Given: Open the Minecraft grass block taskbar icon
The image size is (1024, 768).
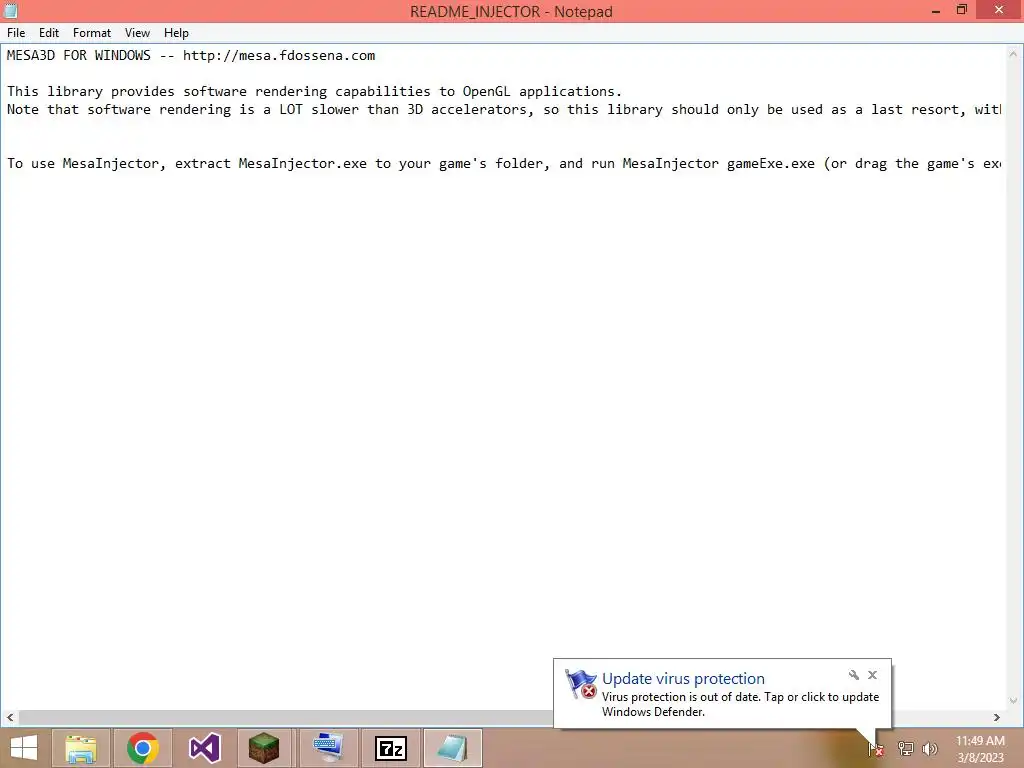Looking at the screenshot, I should point(264,748).
